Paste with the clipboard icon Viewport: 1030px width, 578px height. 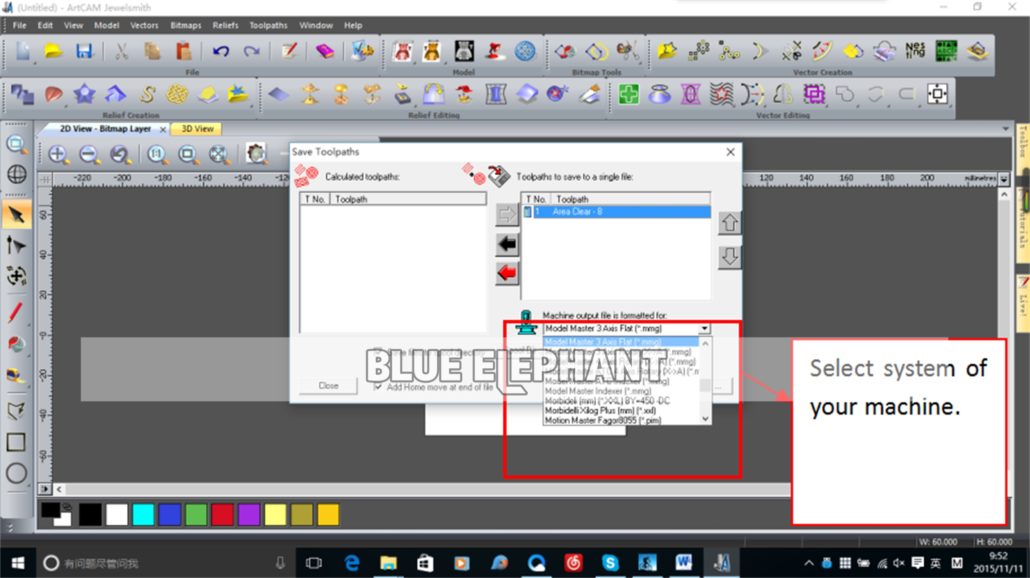pos(183,51)
